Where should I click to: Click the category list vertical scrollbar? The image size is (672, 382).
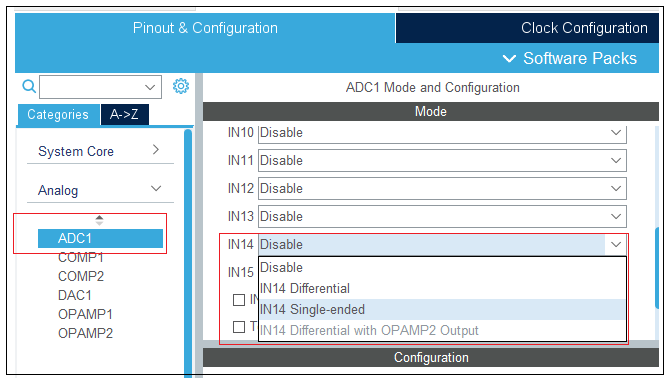click(x=188, y=253)
